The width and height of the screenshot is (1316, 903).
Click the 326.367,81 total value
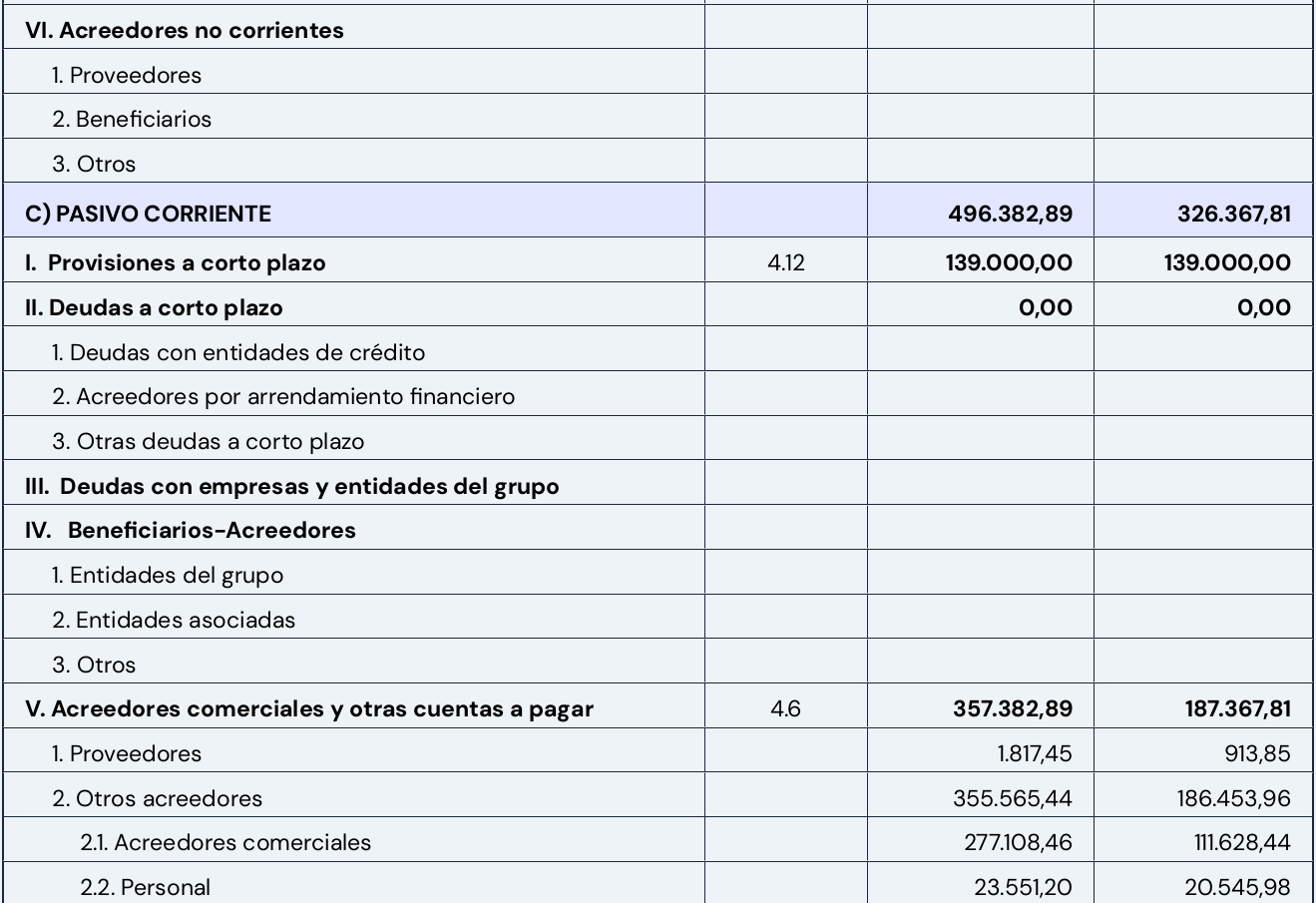click(x=1233, y=214)
